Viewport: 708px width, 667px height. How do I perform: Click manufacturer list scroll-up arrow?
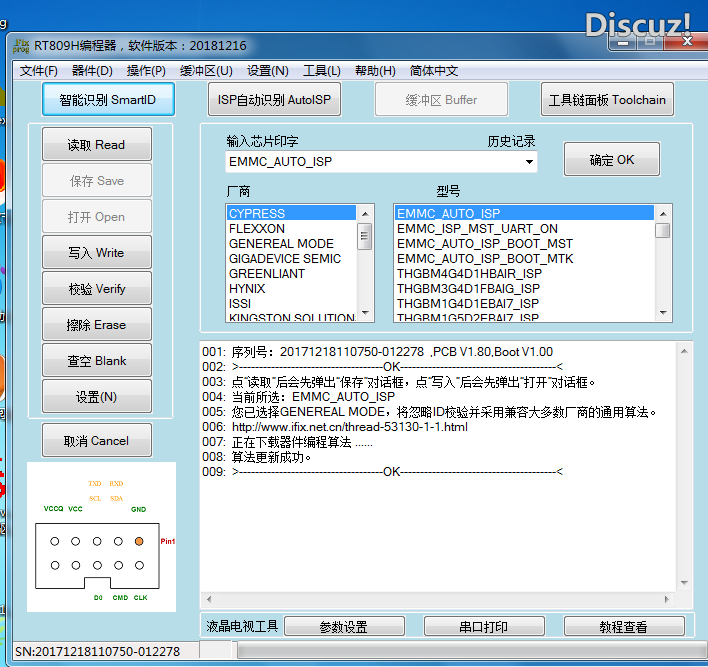pos(365,214)
